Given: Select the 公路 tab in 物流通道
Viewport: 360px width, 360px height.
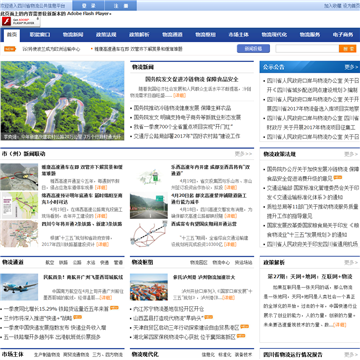Looking at the screenshot, I should tap(77, 263).
